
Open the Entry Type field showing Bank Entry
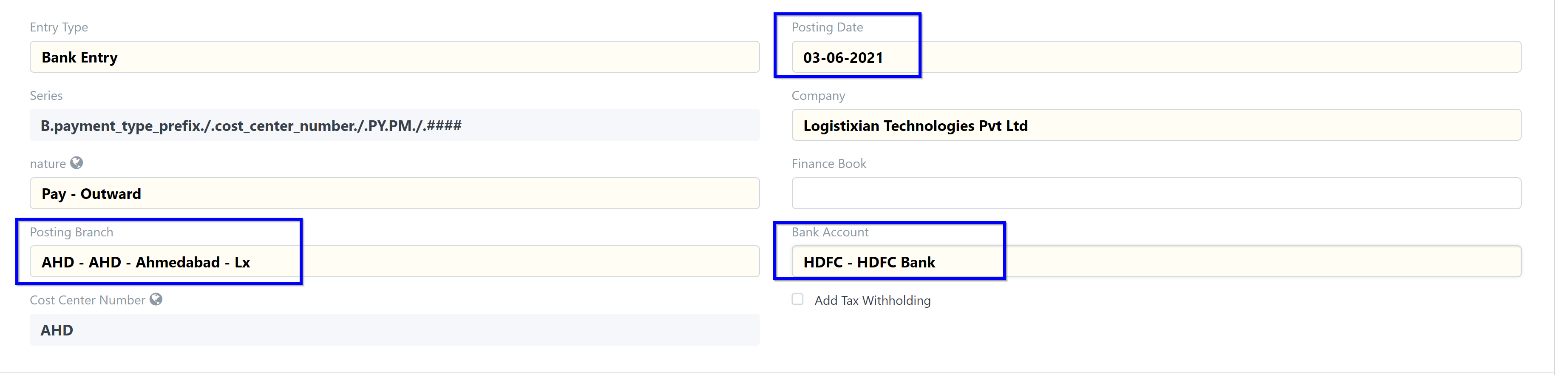pyautogui.click(x=394, y=57)
